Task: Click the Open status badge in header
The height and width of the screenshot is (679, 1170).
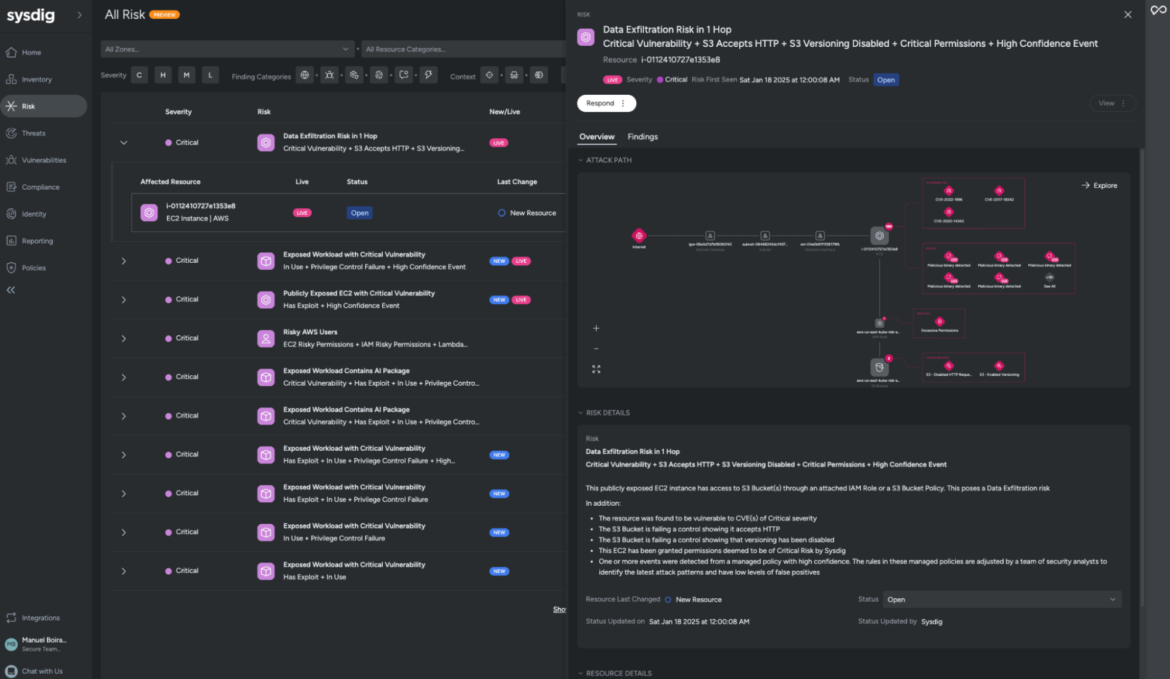Action: 886,80
